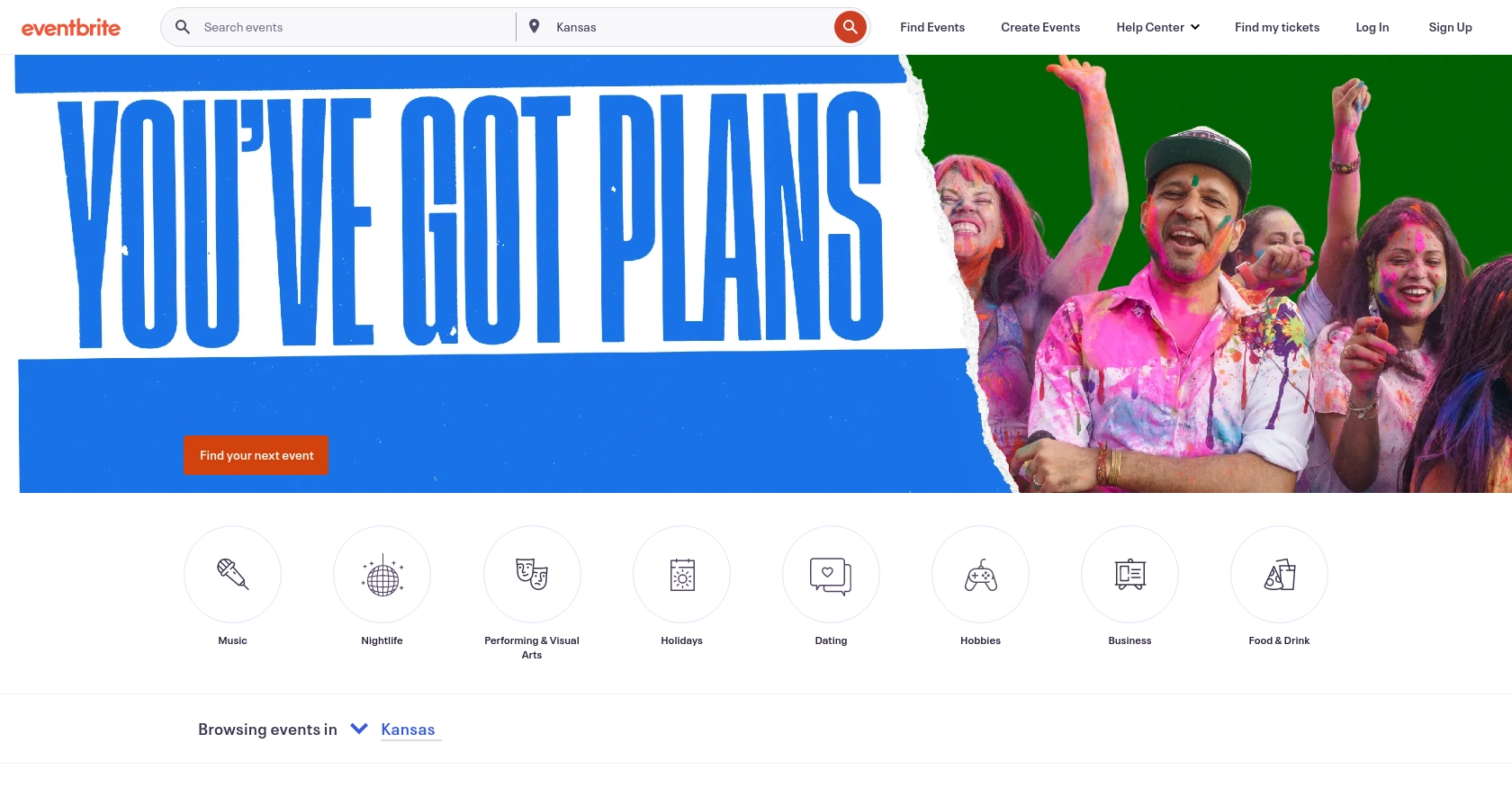Open the Business category icon
This screenshot has height=788, width=1512.
pos(1129,574)
